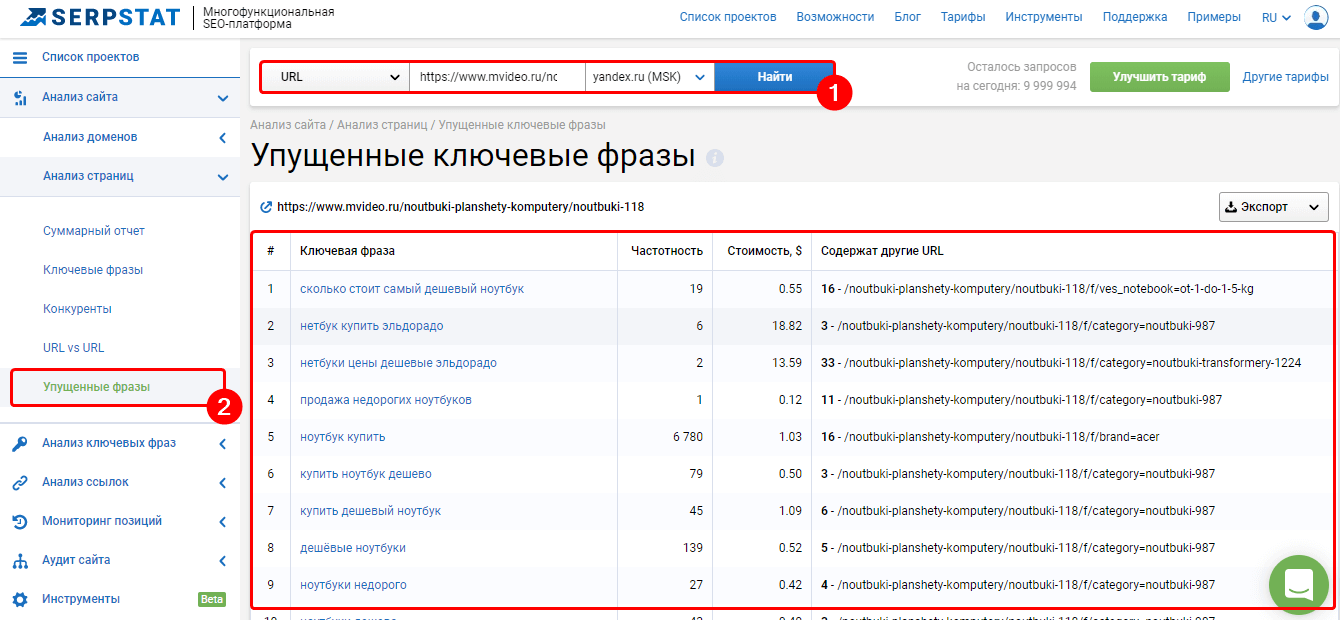This screenshot has width=1340, height=620.
Task: Open the Другие тарифы link
Action: [x=1285, y=77]
